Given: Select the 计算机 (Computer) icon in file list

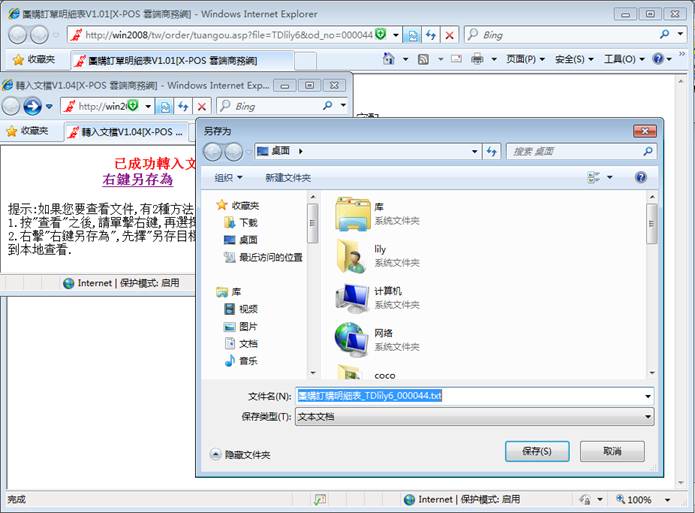Looking at the screenshot, I should [x=352, y=297].
